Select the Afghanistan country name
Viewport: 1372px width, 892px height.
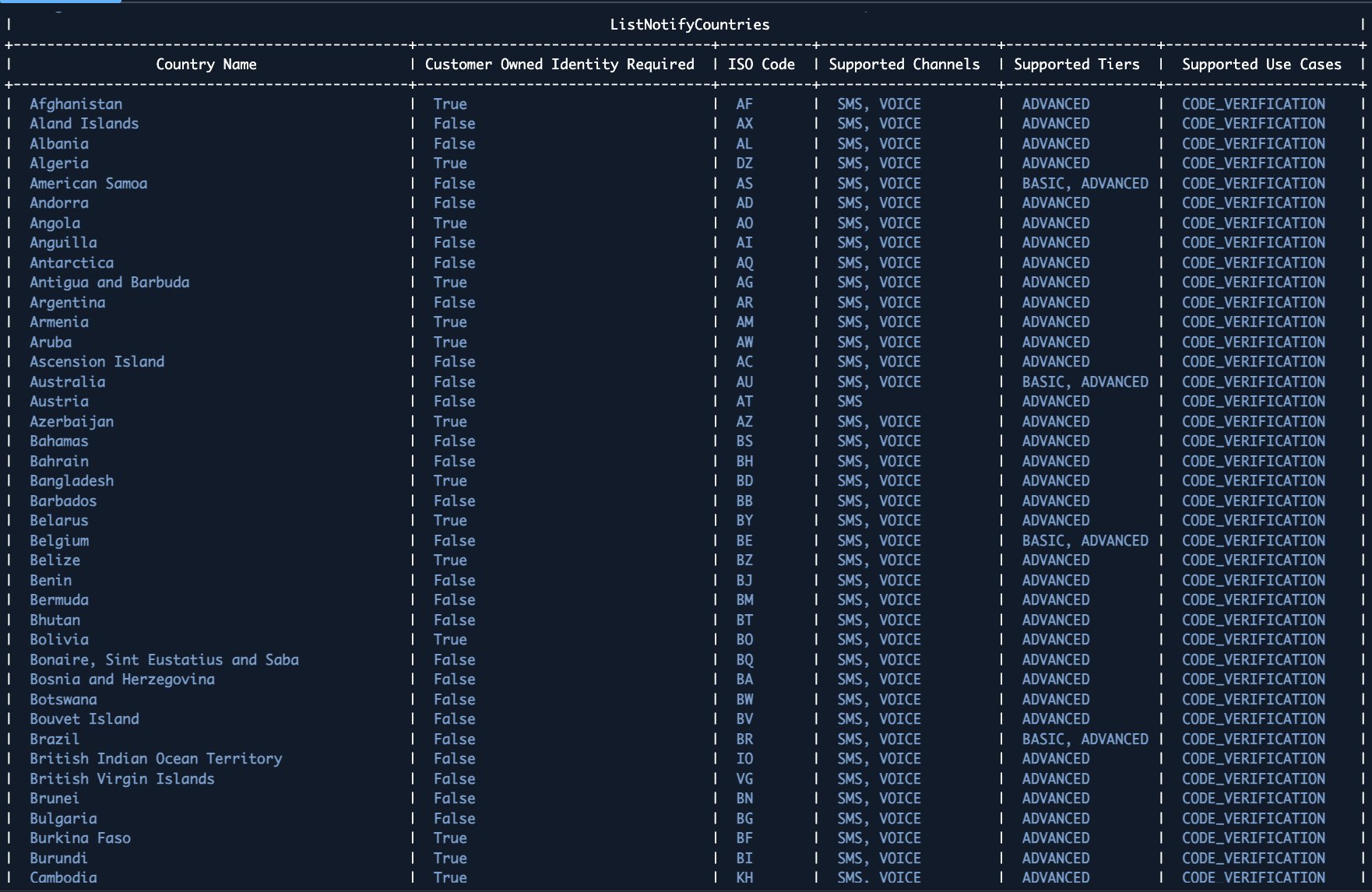click(x=76, y=104)
